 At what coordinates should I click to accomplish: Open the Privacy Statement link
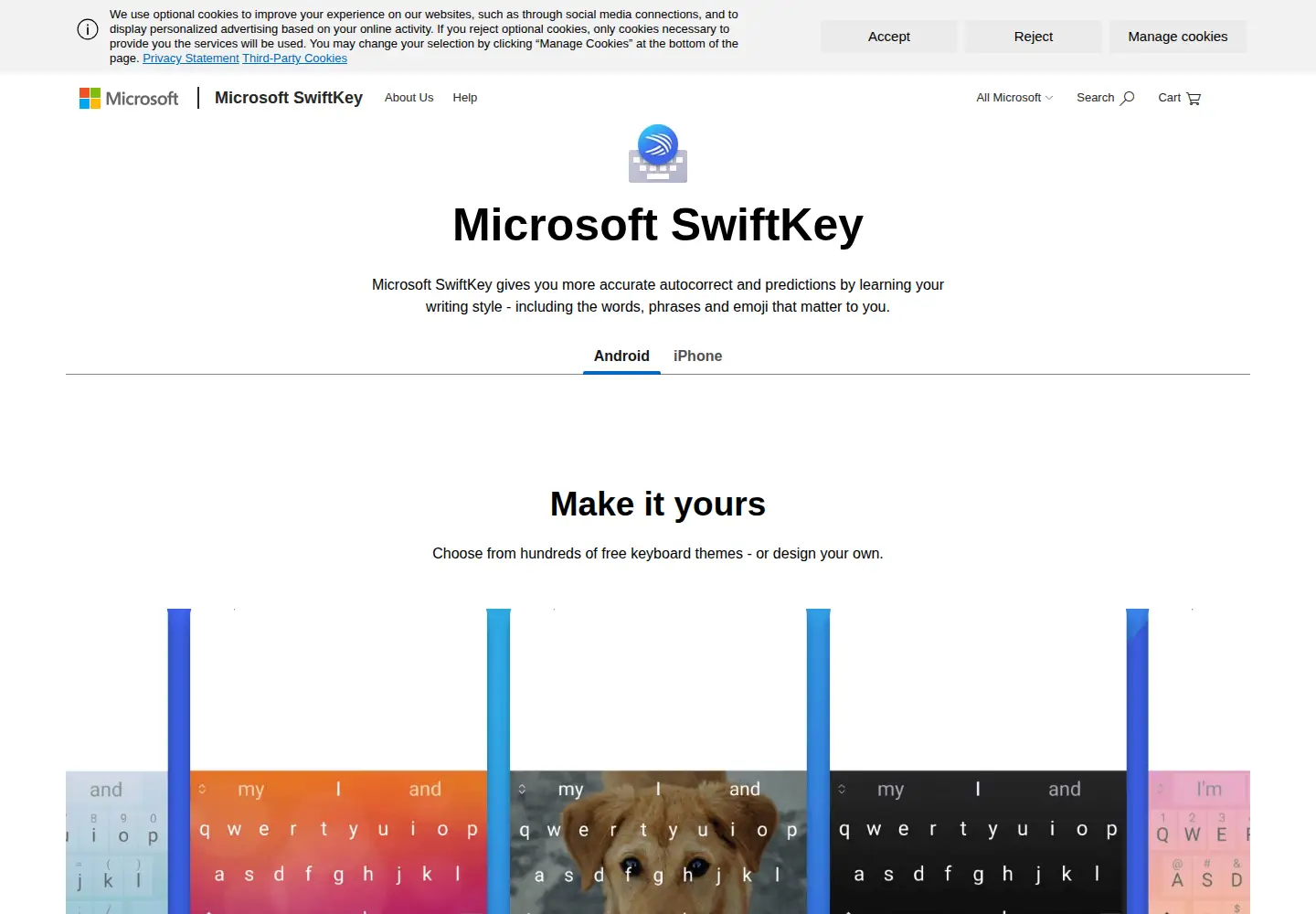[191, 58]
